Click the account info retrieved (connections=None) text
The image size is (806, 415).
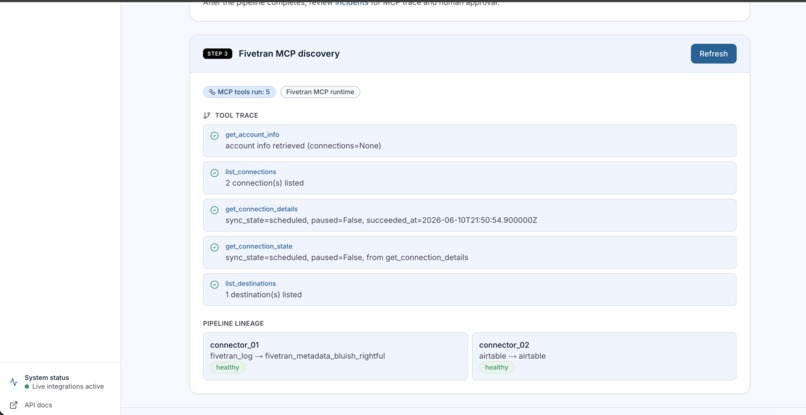tap(303, 146)
